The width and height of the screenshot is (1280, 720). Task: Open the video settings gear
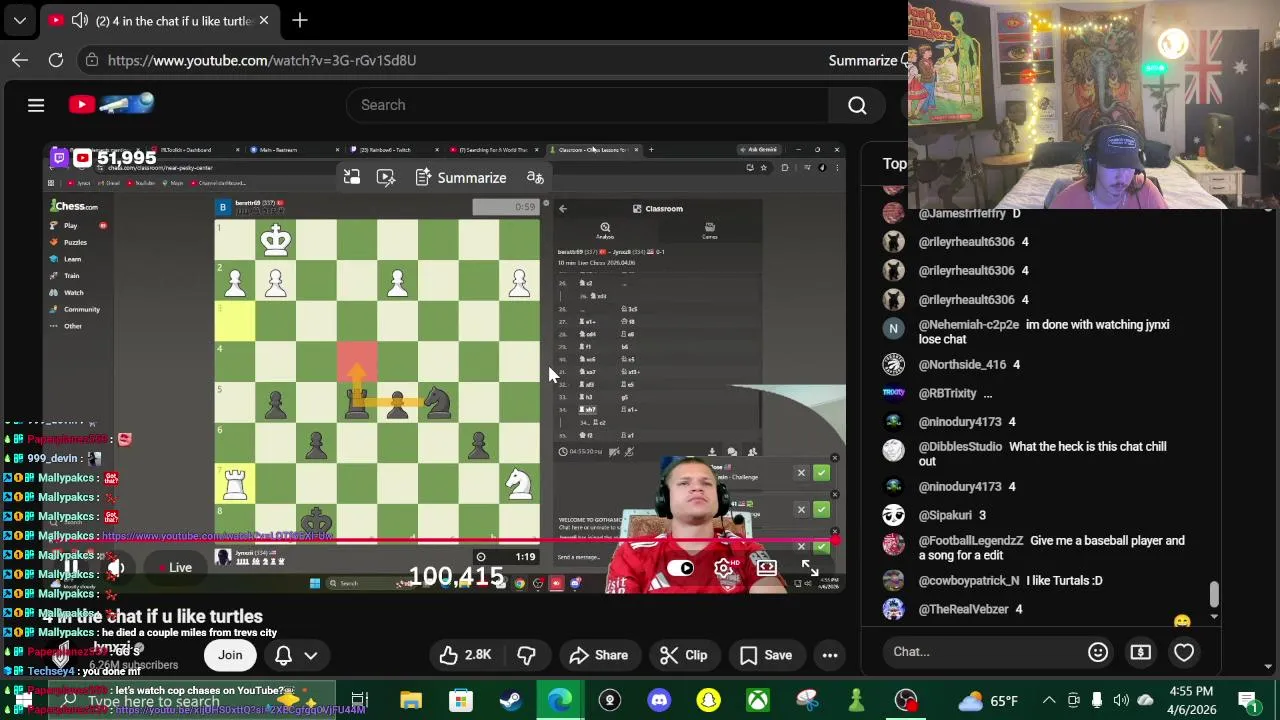click(723, 568)
